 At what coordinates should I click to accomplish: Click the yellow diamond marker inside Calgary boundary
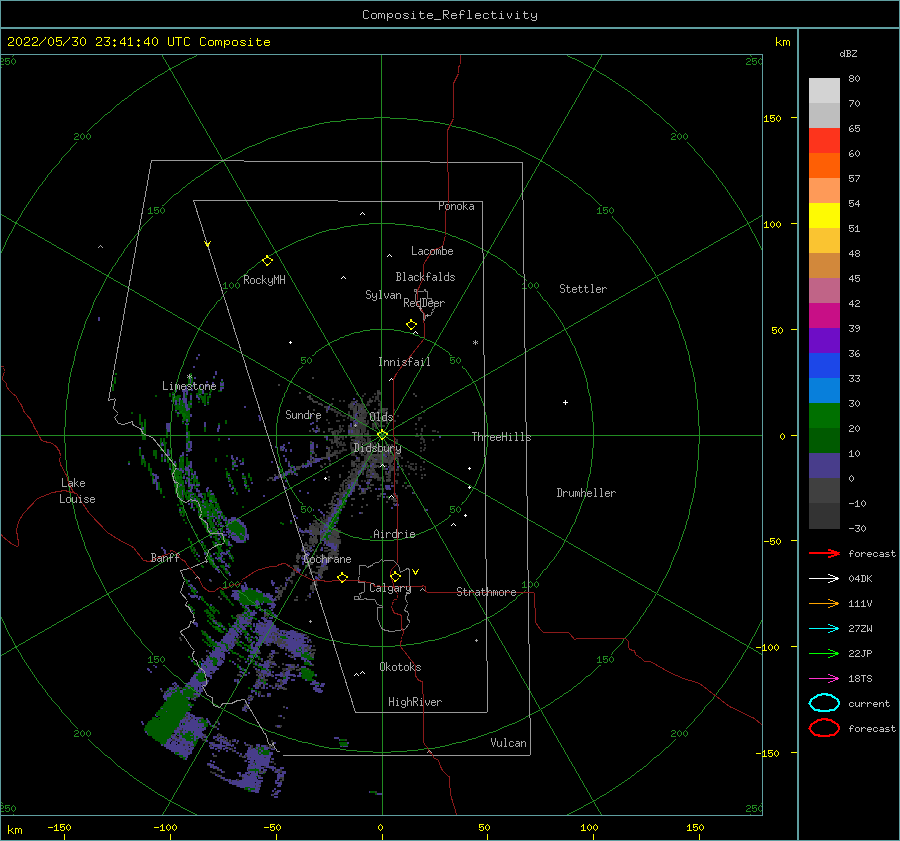395,576
